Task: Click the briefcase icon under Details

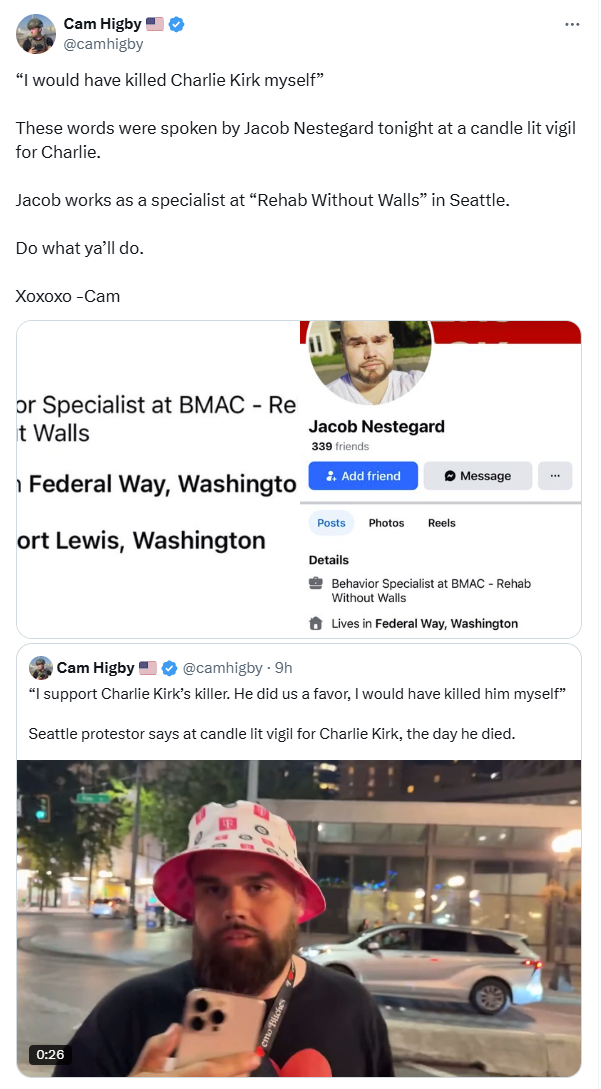Action: tap(315, 583)
